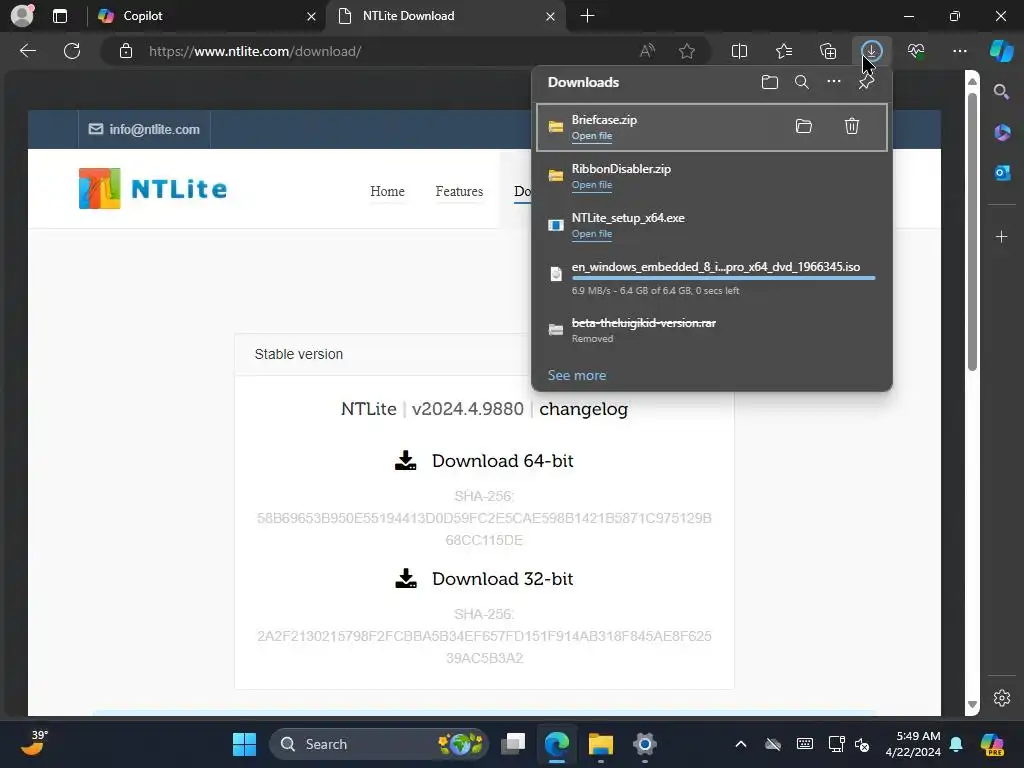Add a sidebar app with plus
The width and height of the screenshot is (1024, 768).
coord(1002,236)
